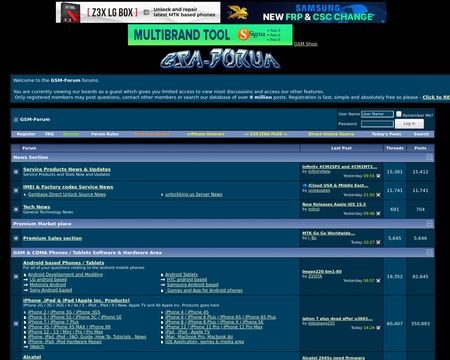Viewport: 450px width, 360px height.
Task: Tick the Remember Me checkbox
Action: point(399,114)
